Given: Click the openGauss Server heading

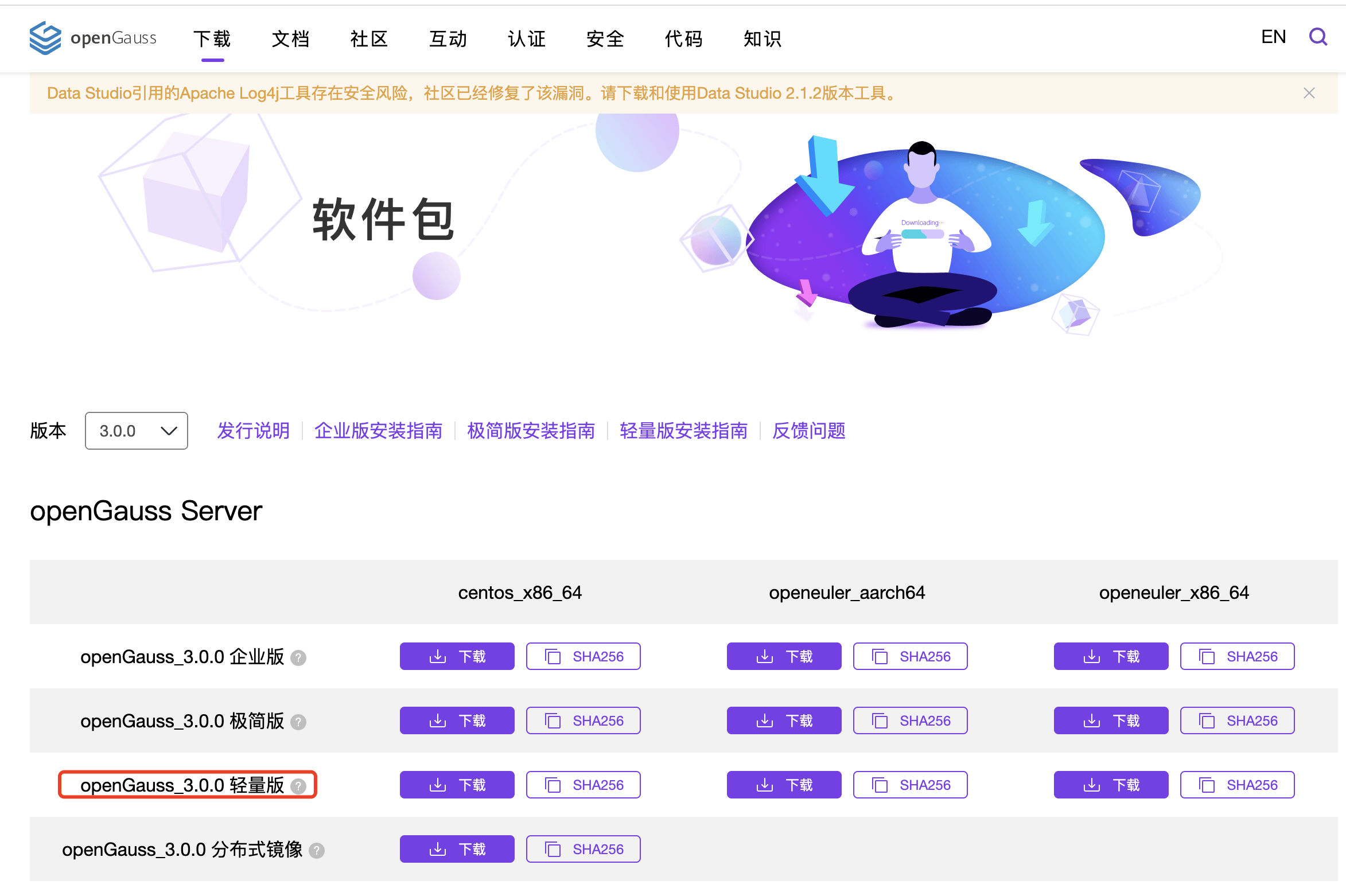Looking at the screenshot, I should pos(146,511).
